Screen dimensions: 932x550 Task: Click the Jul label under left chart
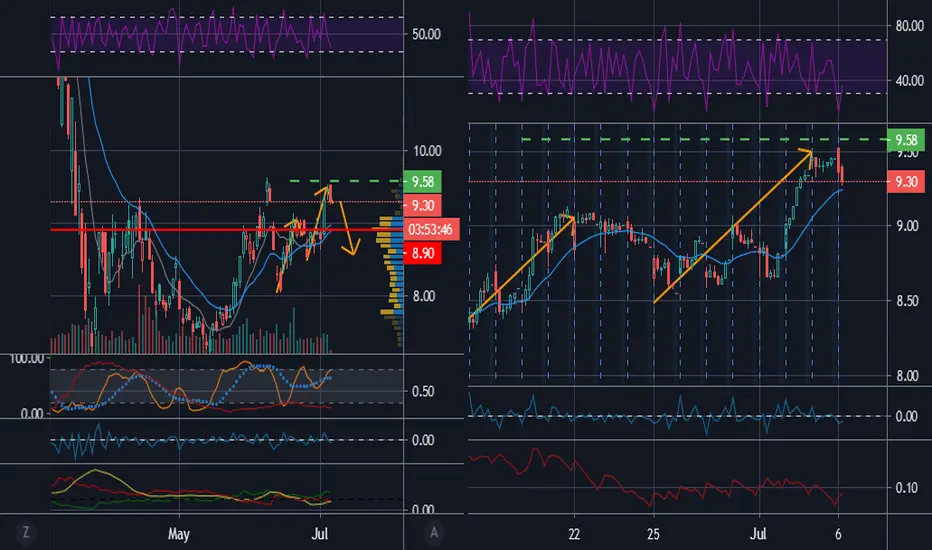(x=320, y=533)
